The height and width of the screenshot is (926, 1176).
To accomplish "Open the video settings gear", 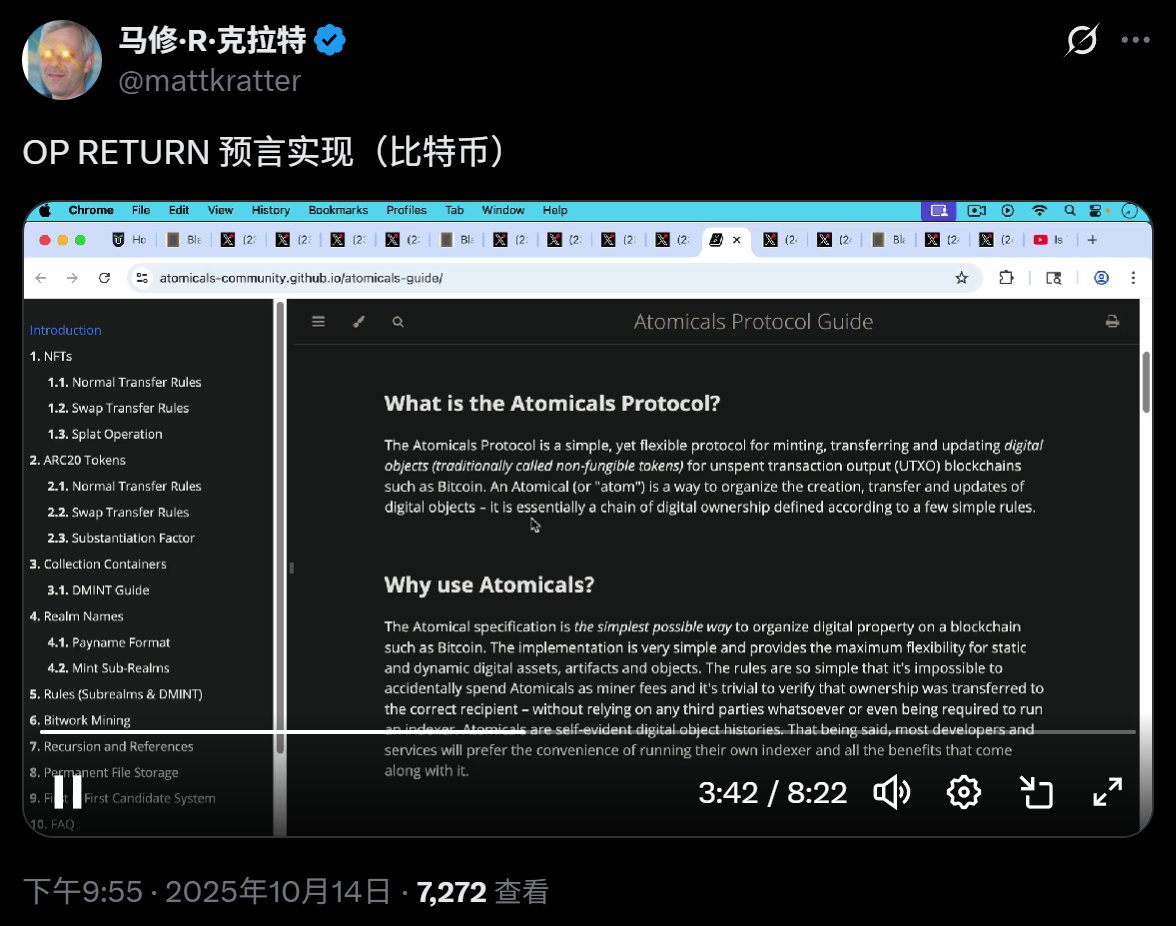I will pyautogui.click(x=963, y=792).
